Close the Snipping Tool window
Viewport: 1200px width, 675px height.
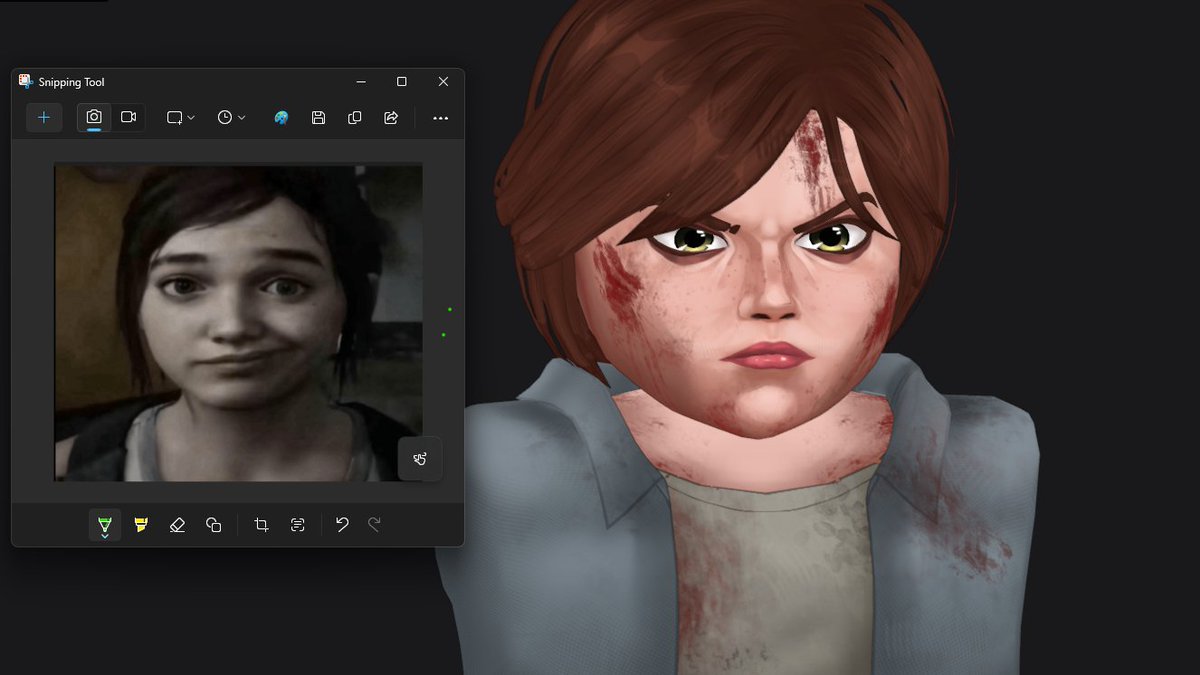point(443,82)
